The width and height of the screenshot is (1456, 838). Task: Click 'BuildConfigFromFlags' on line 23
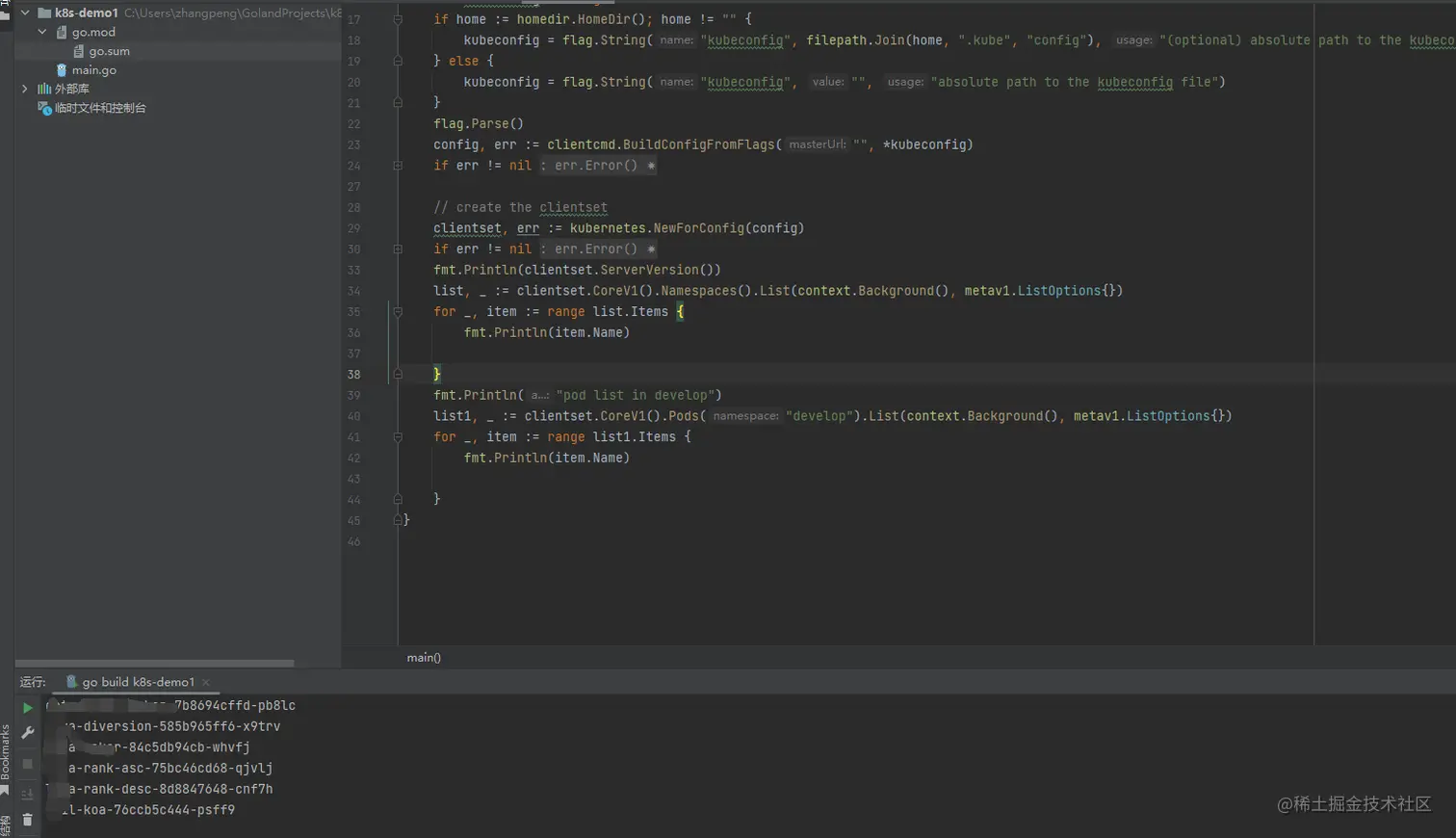699,144
